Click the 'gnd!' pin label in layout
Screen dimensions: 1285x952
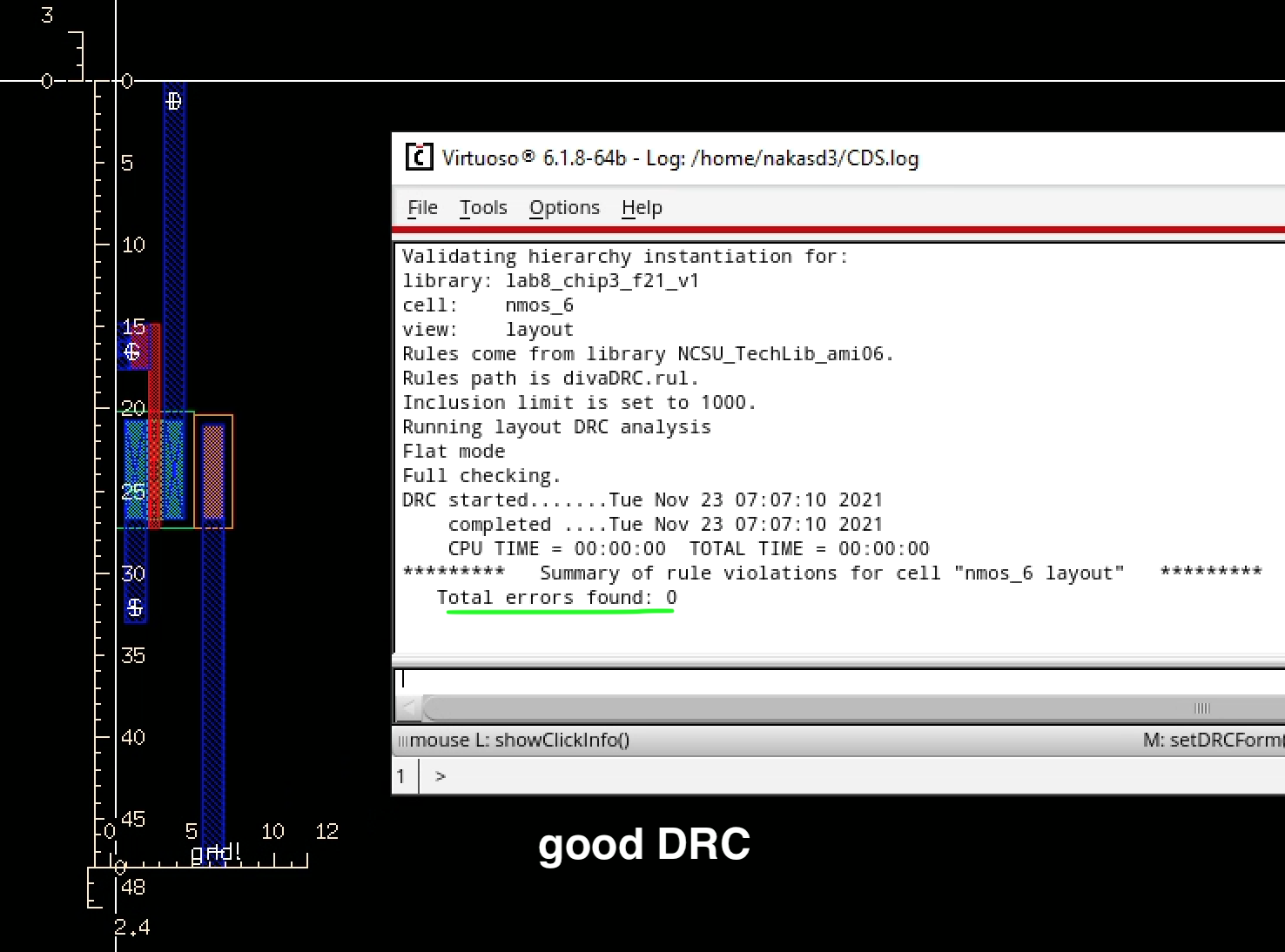[216, 852]
